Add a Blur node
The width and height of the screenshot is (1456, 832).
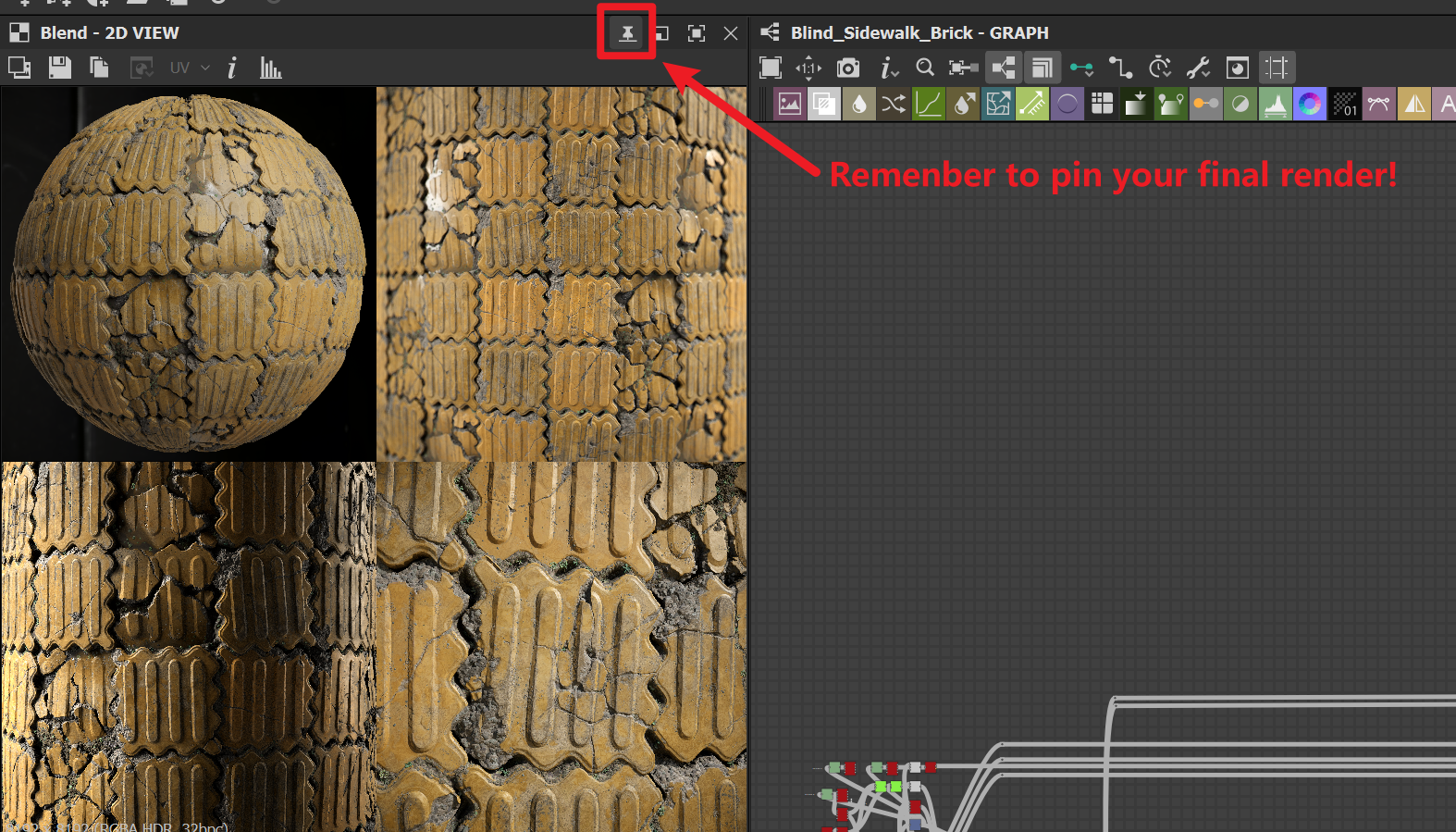(859, 104)
